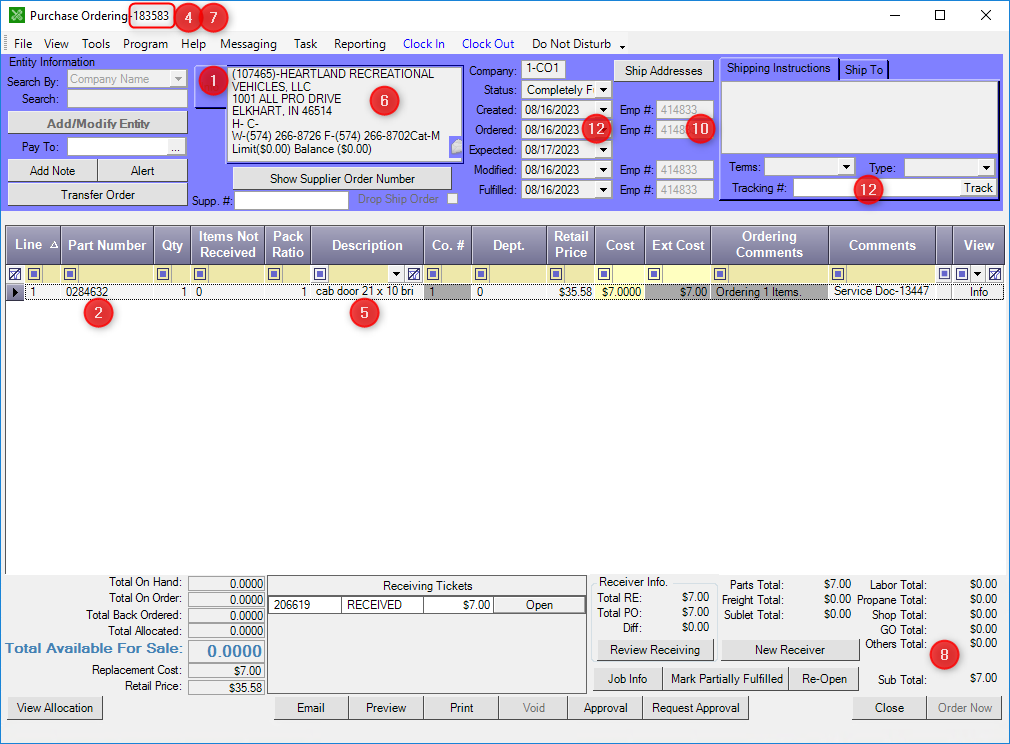Open the Part Number column filter icon

pyautogui.click(x=70, y=274)
